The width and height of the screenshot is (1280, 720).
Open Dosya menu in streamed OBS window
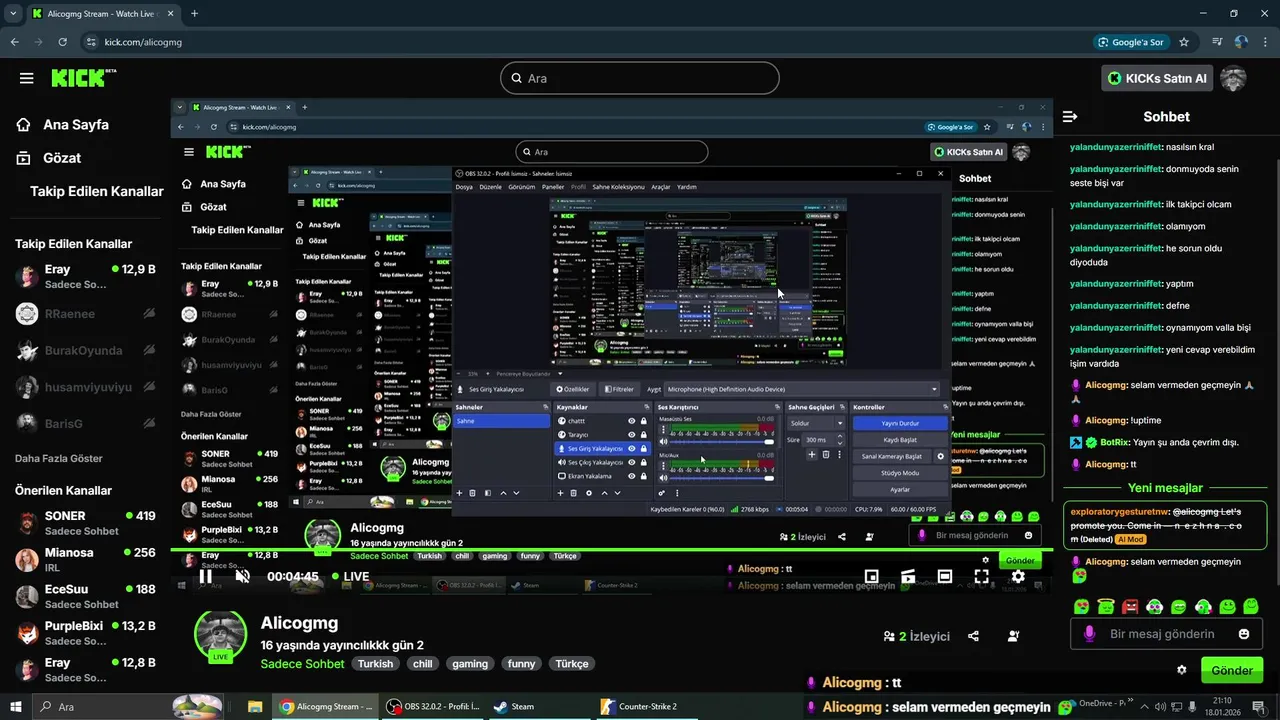(x=464, y=187)
